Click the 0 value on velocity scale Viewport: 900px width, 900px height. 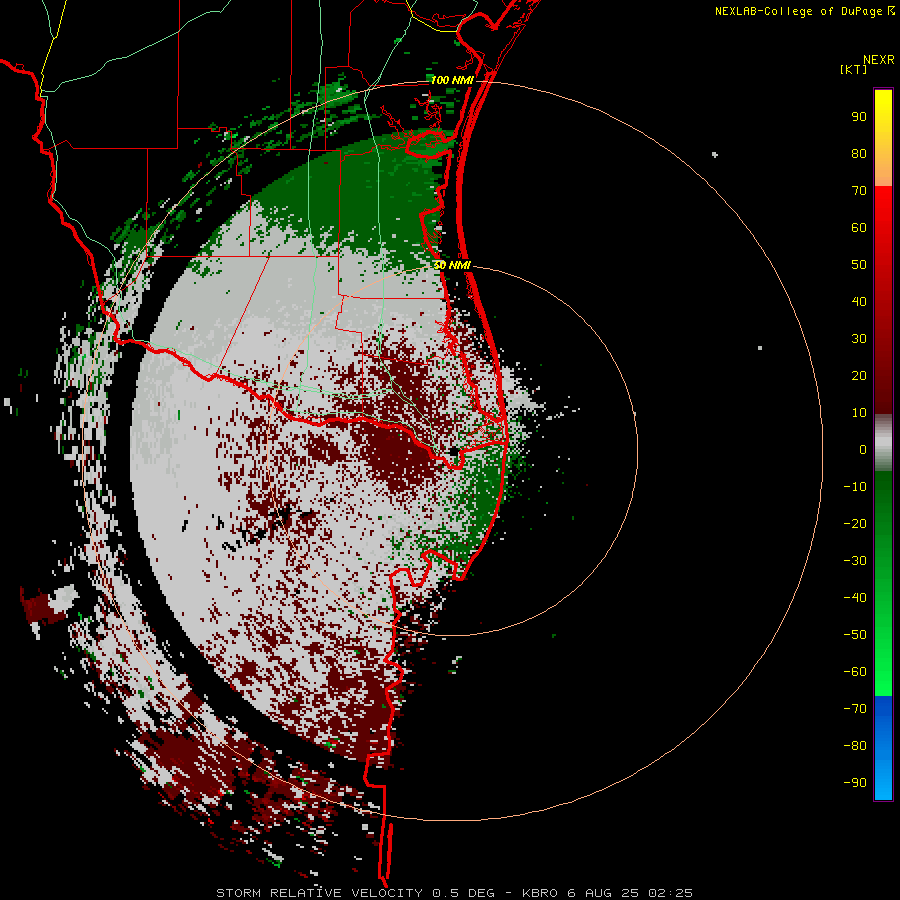863,450
